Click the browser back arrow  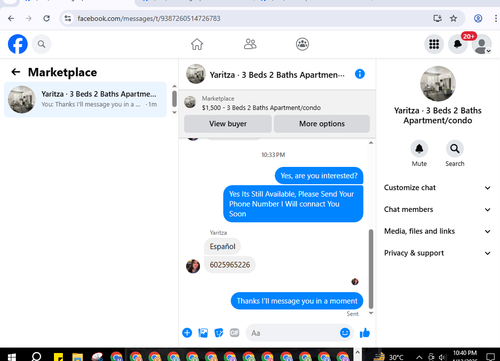coord(11,18)
